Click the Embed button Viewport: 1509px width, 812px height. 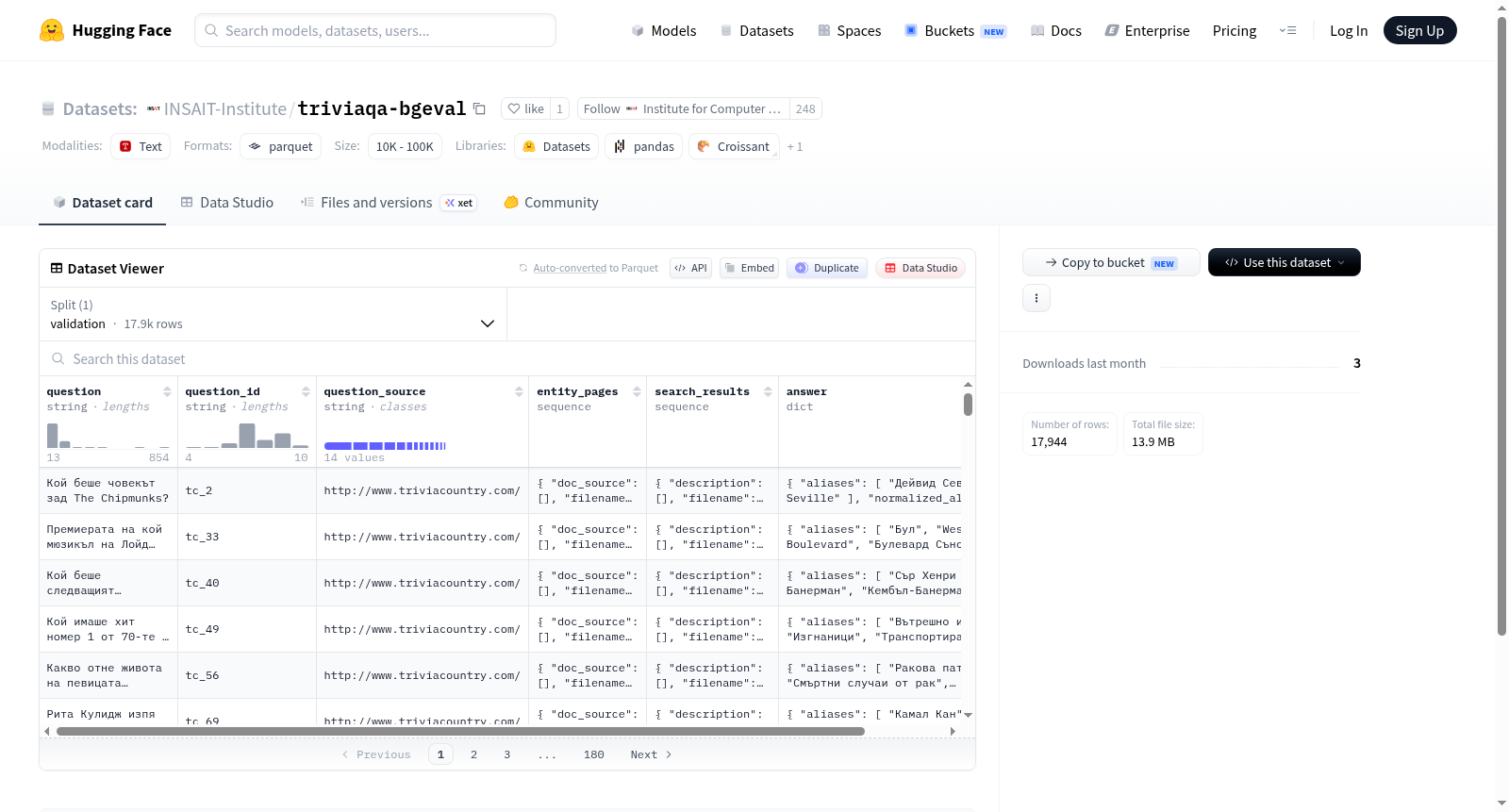tap(749, 268)
